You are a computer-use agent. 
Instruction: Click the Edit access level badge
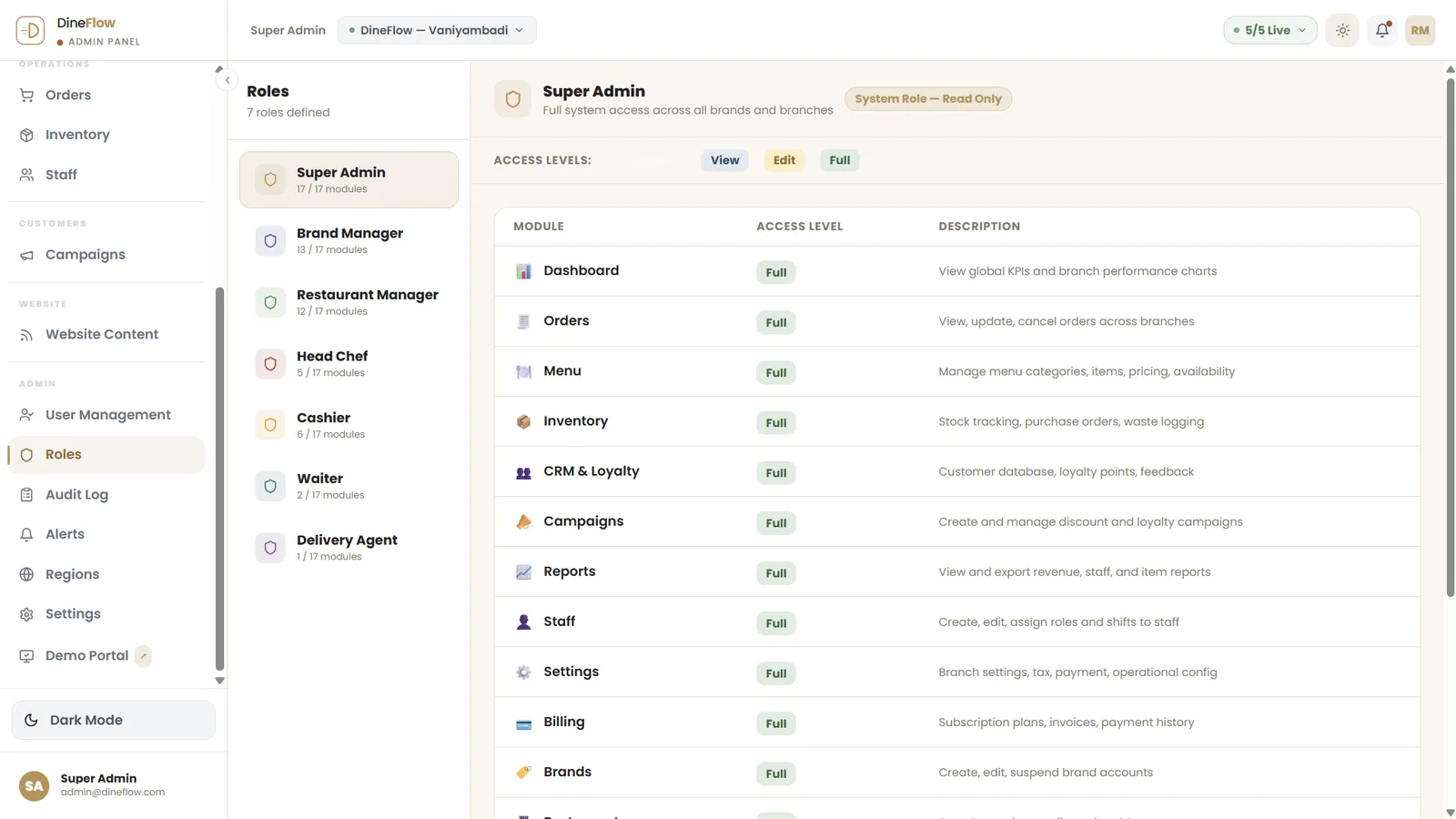(784, 160)
